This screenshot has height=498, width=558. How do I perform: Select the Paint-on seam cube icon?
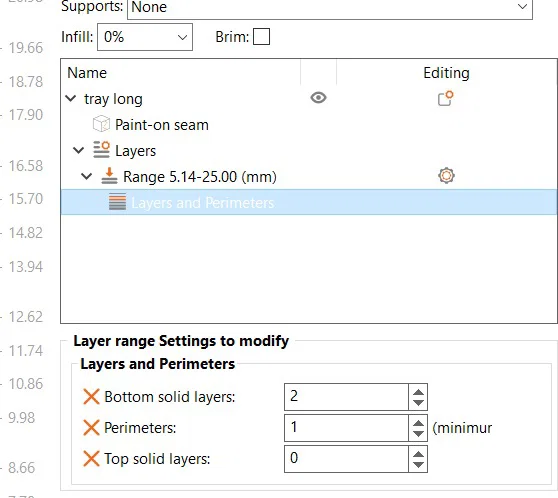[101, 124]
